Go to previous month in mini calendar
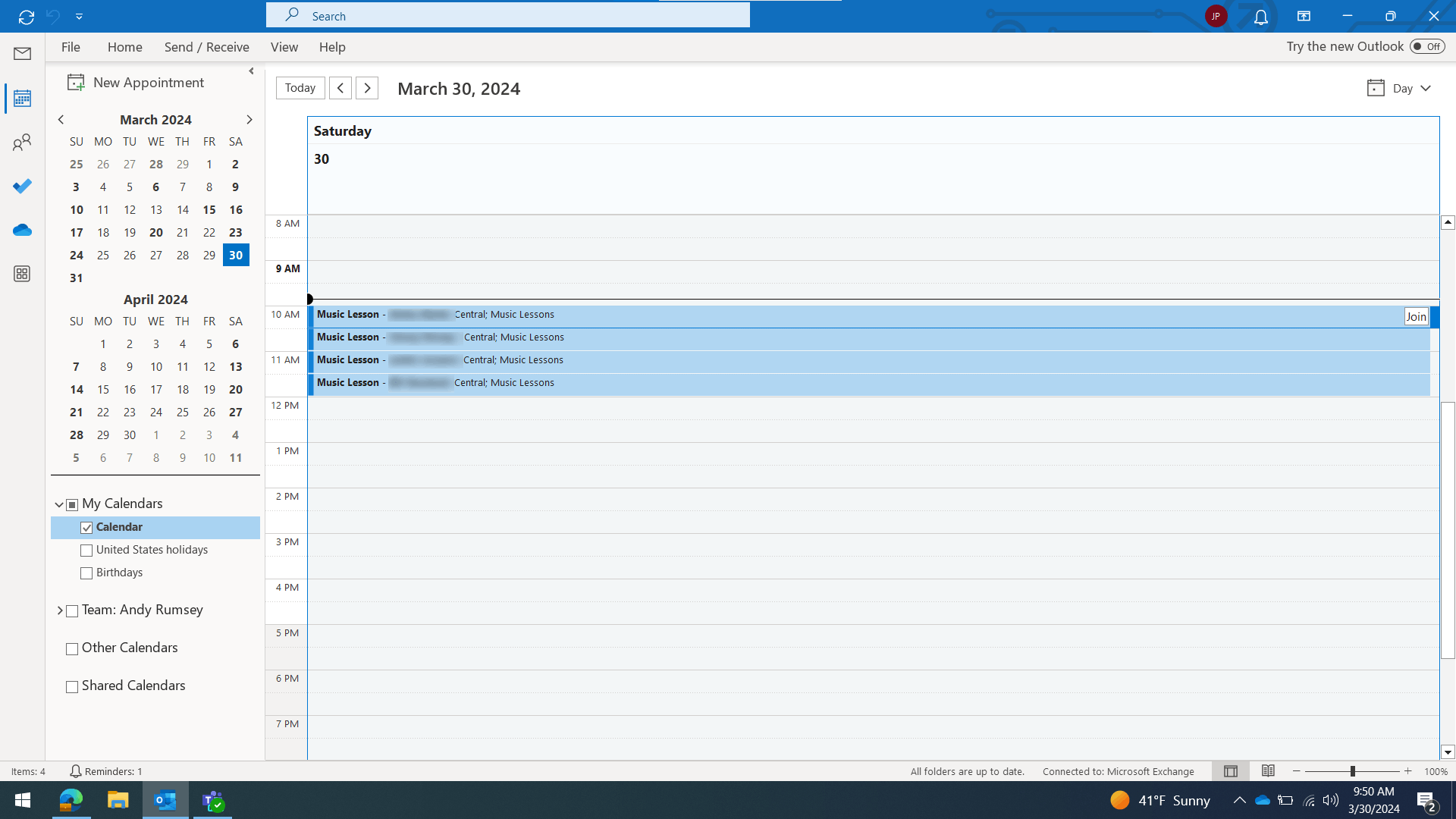The width and height of the screenshot is (1456, 819). (61, 120)
